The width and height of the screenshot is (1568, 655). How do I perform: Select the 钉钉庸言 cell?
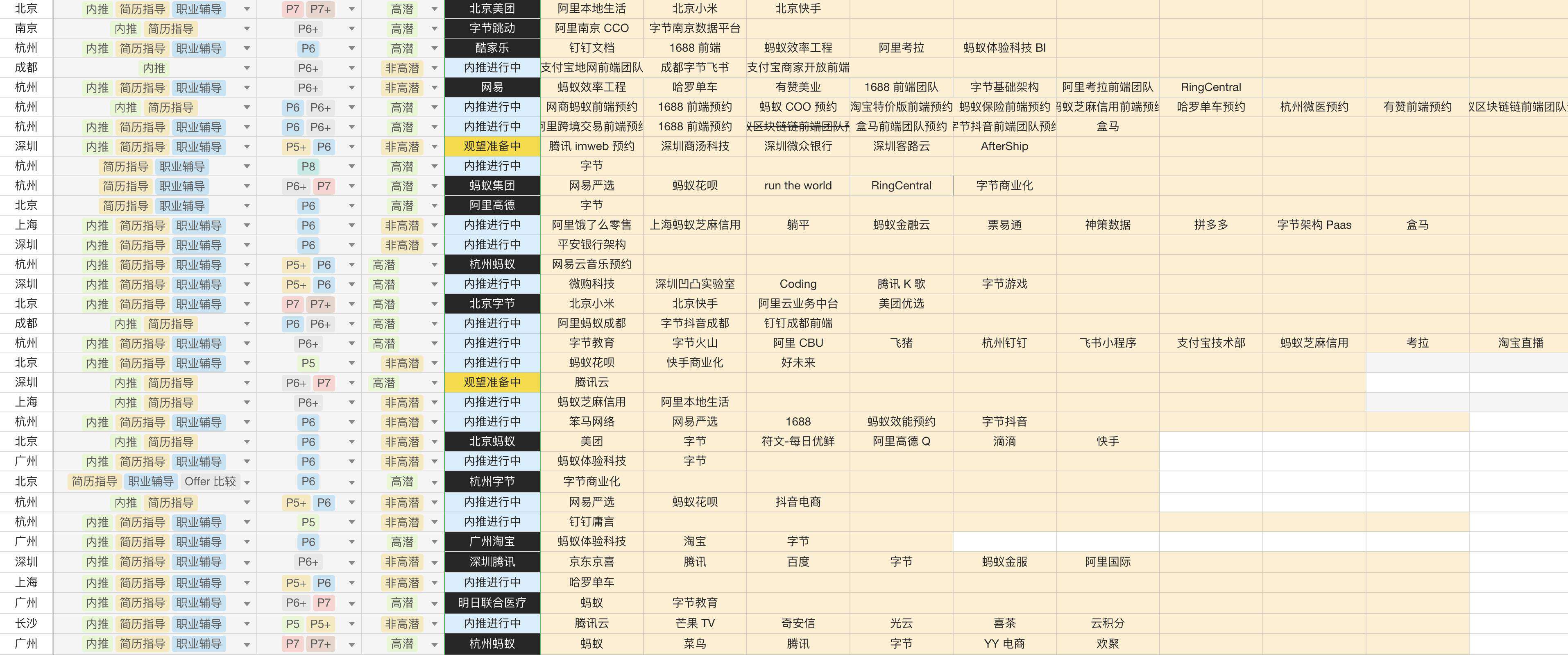click(591, 521)
